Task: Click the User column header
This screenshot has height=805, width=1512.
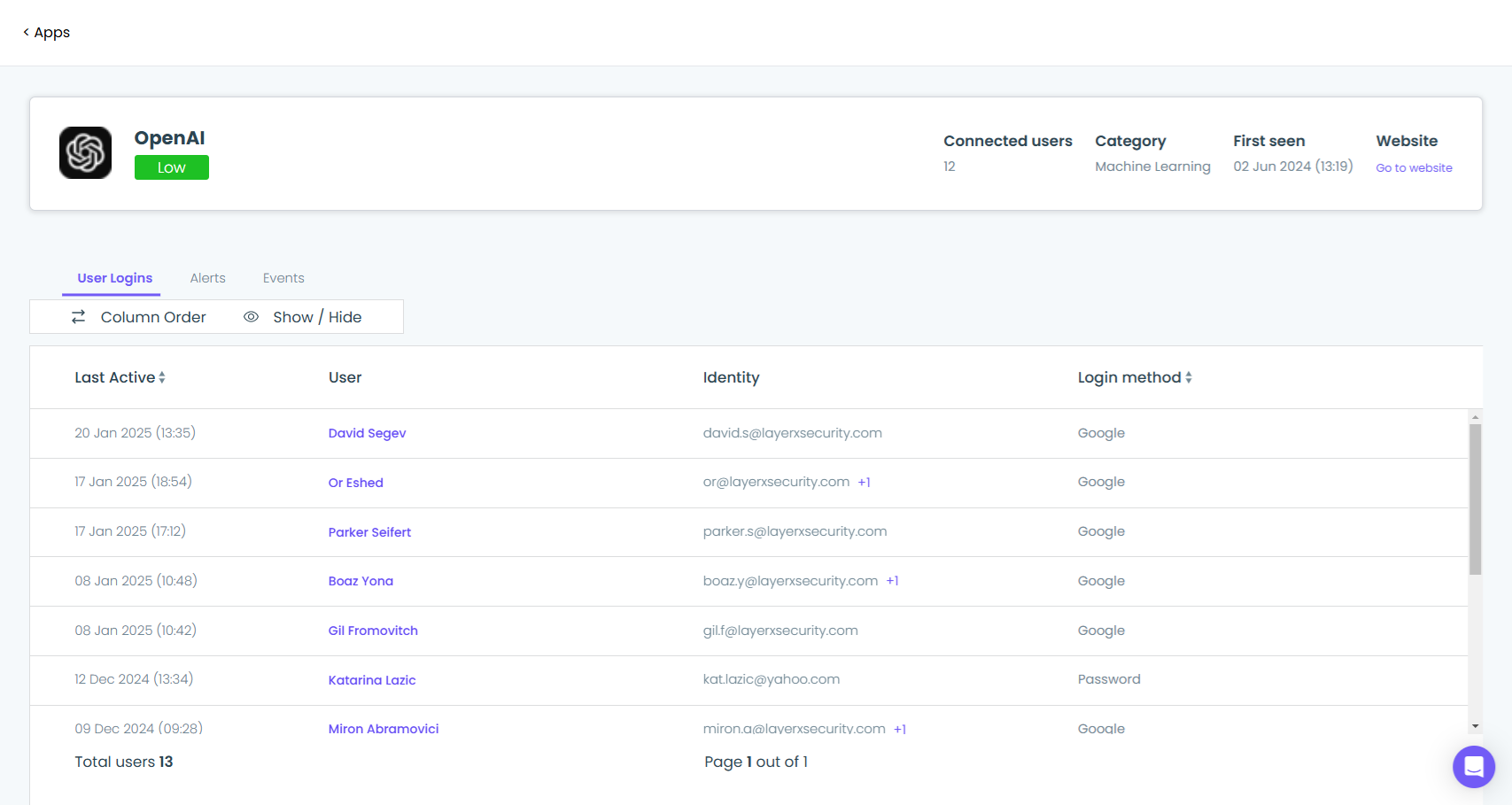Action: [345, 377]
